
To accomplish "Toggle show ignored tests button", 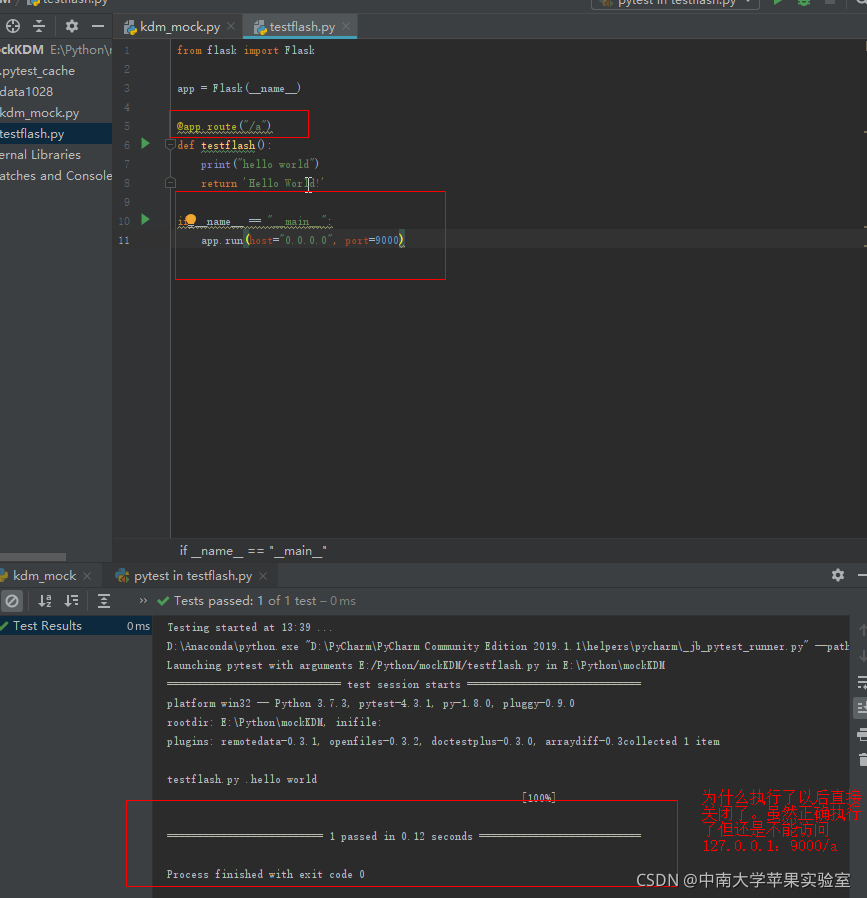I will click(x=12, y=601).
